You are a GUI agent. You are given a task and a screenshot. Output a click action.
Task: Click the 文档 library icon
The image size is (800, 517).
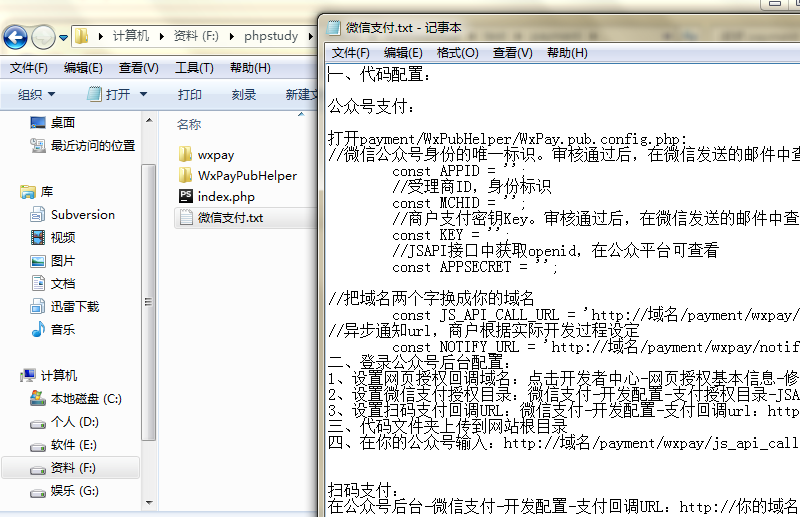click(x=38, y=283)
